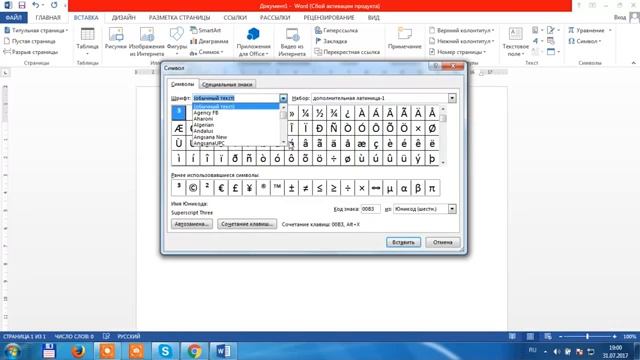Select the not-equal ≠ recent symbol

305,188
